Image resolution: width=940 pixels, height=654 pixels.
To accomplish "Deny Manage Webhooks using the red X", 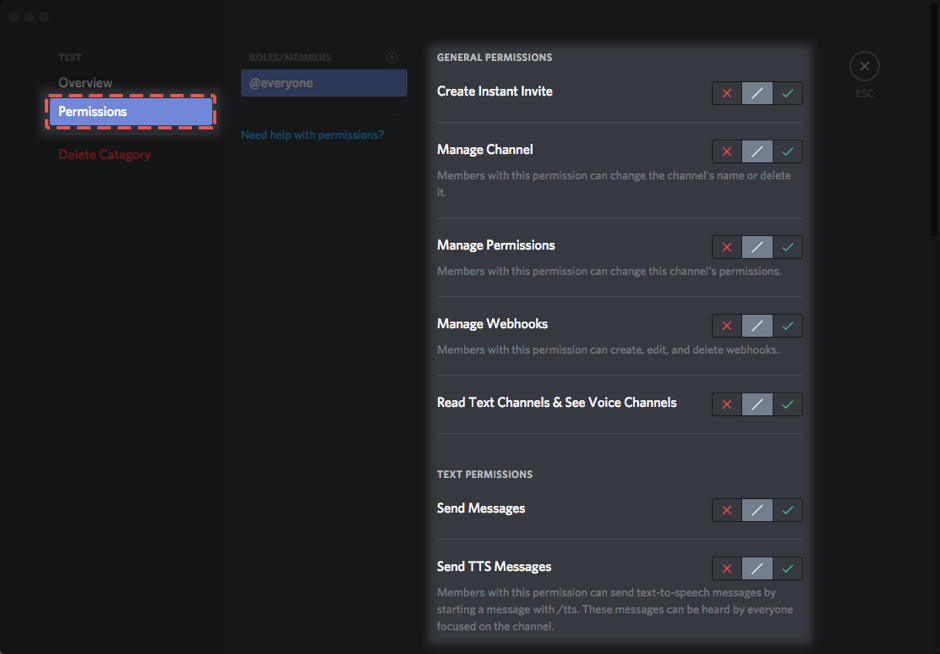I will point(727,325).
